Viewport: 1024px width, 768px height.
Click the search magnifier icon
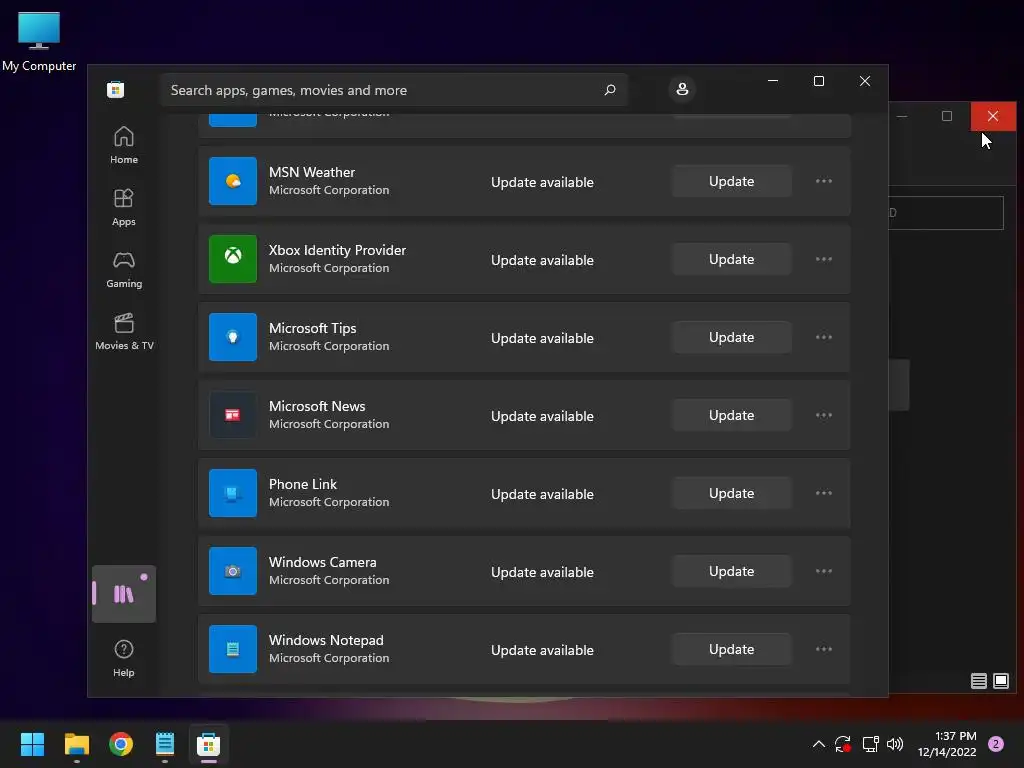609,89
